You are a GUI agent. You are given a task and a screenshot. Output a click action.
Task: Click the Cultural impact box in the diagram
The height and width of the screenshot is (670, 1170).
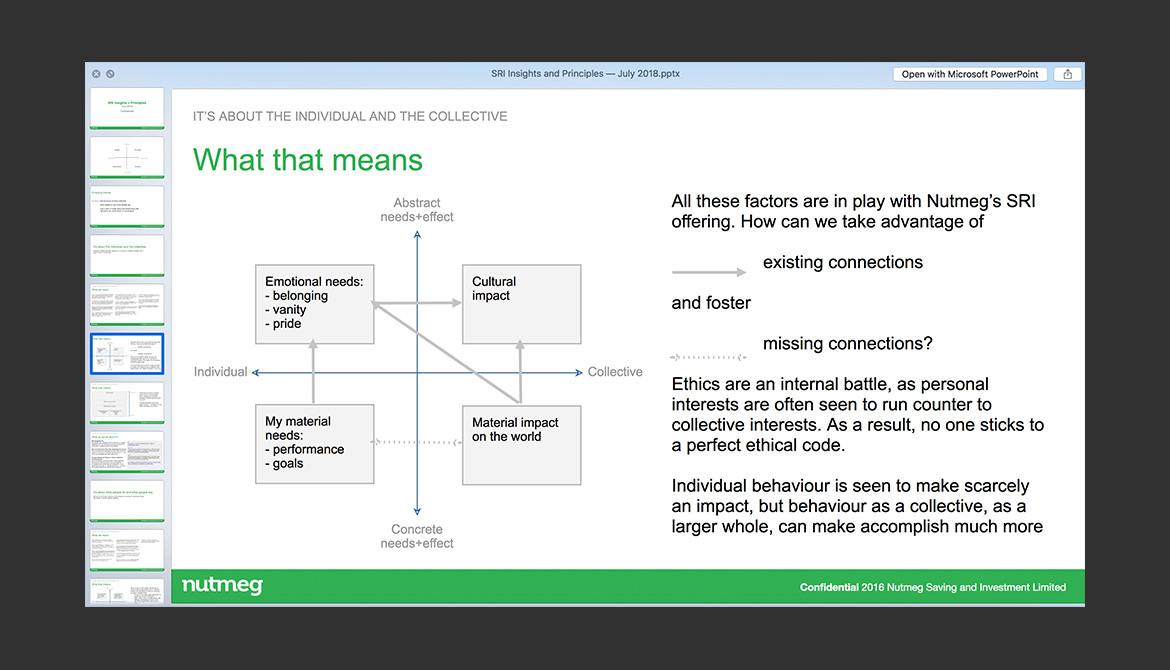click(520, 304)
